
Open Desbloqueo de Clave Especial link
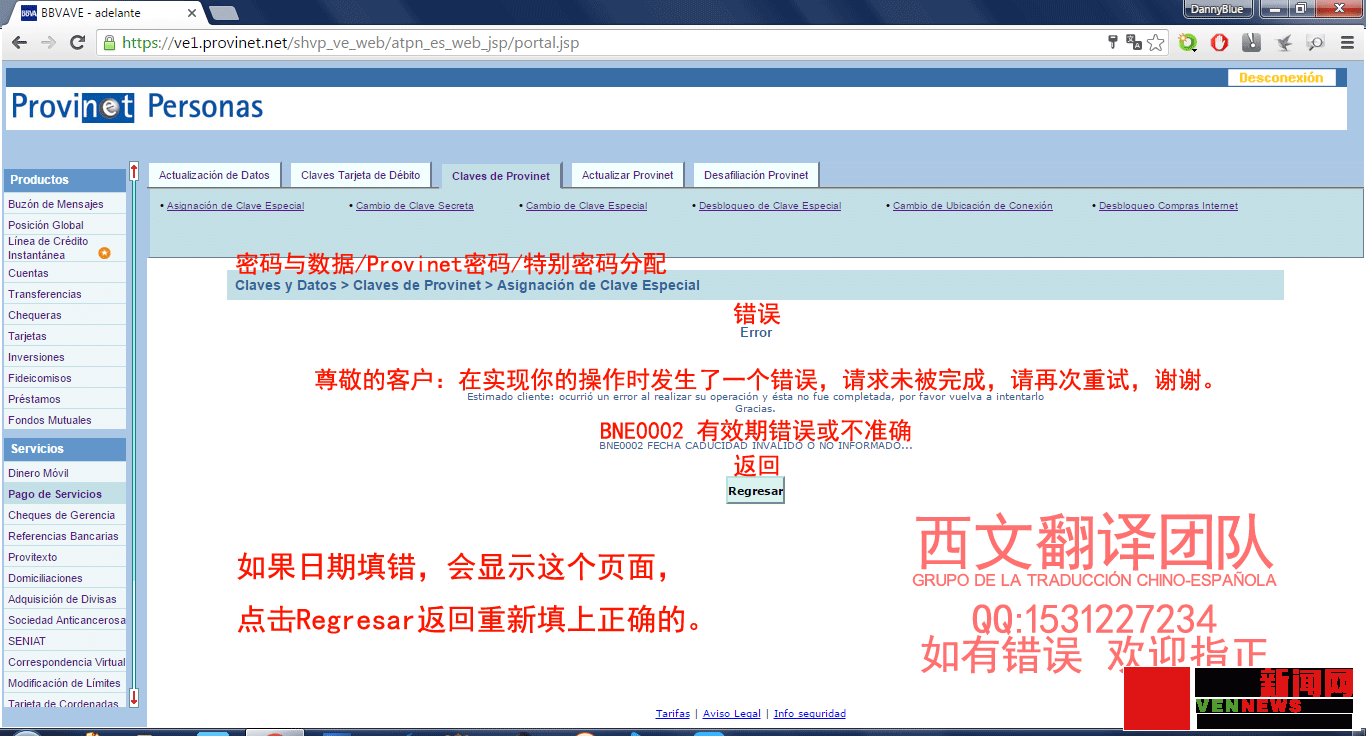770,206
